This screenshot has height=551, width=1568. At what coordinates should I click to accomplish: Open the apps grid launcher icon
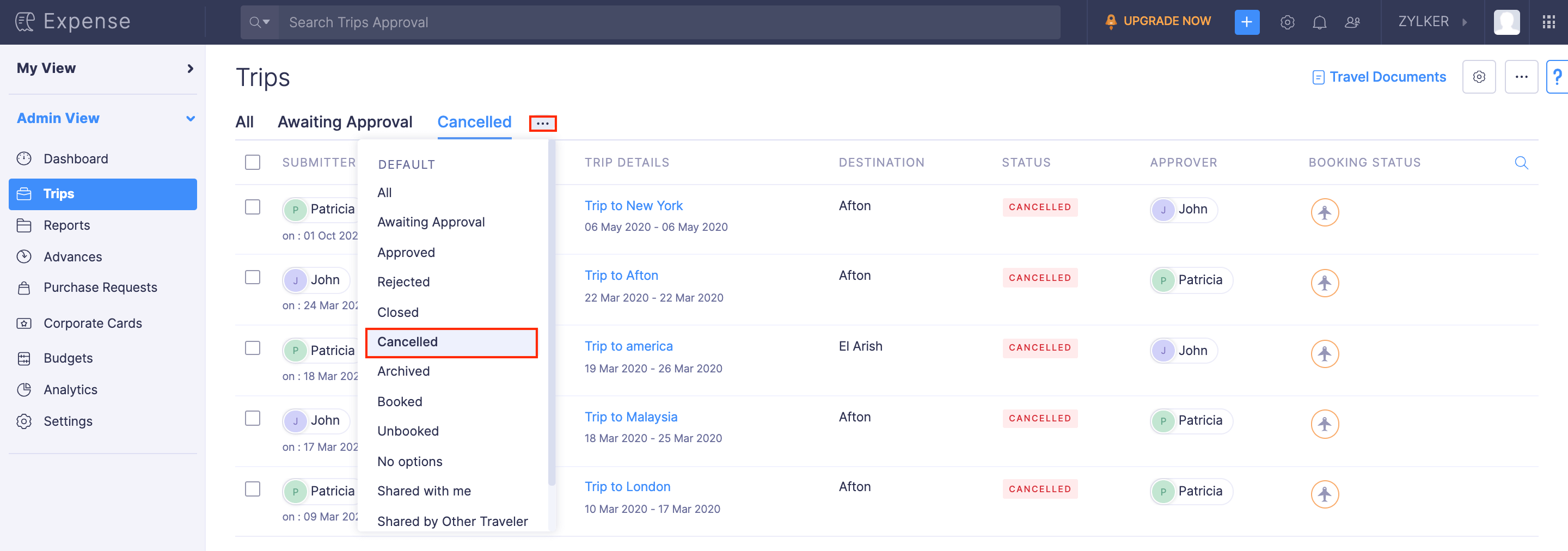tap(1548, 22)
